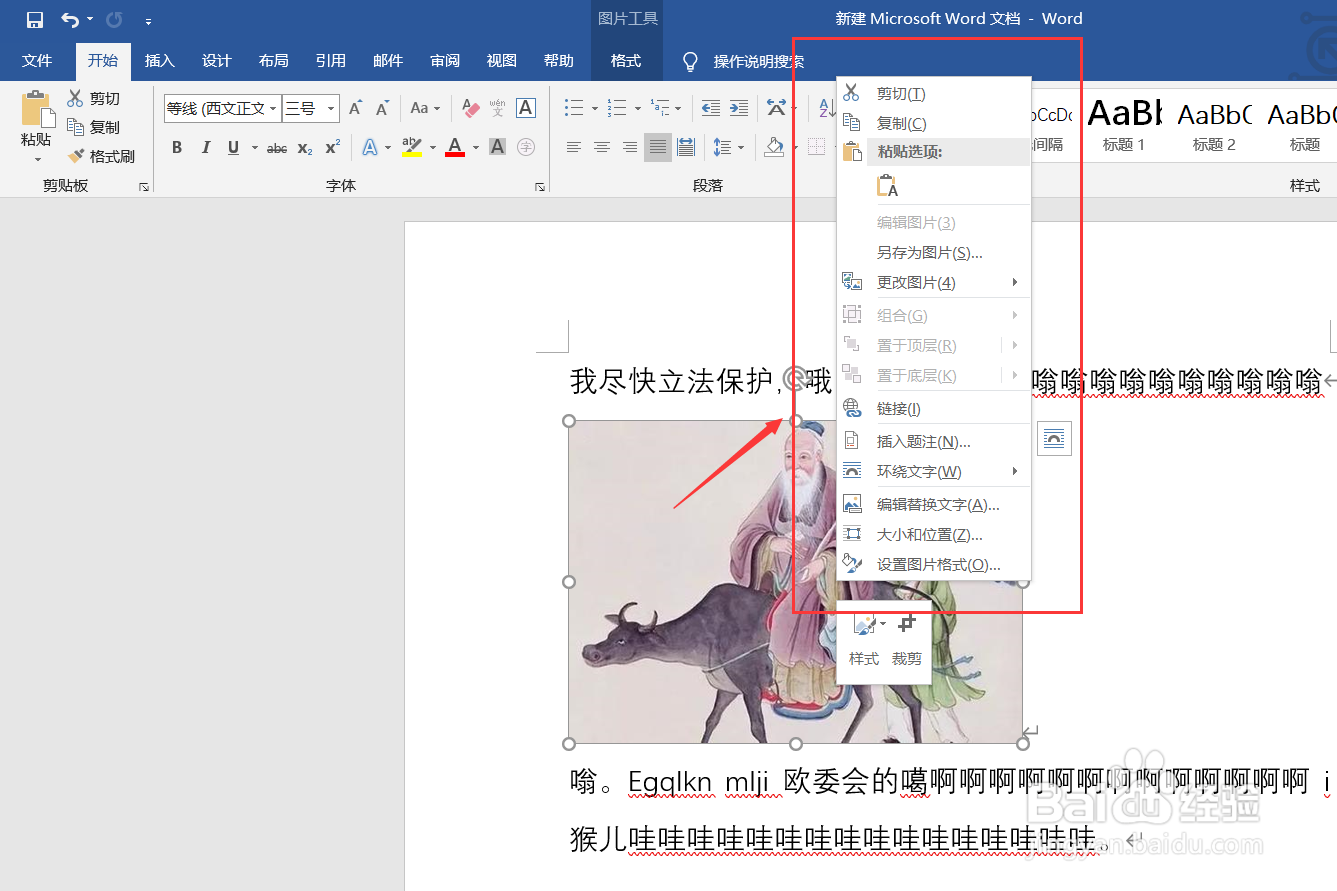Viewport: 1337px width, 891px height.
Task: Click the Save icon in quick access toolbar
Action: (35, 19)
